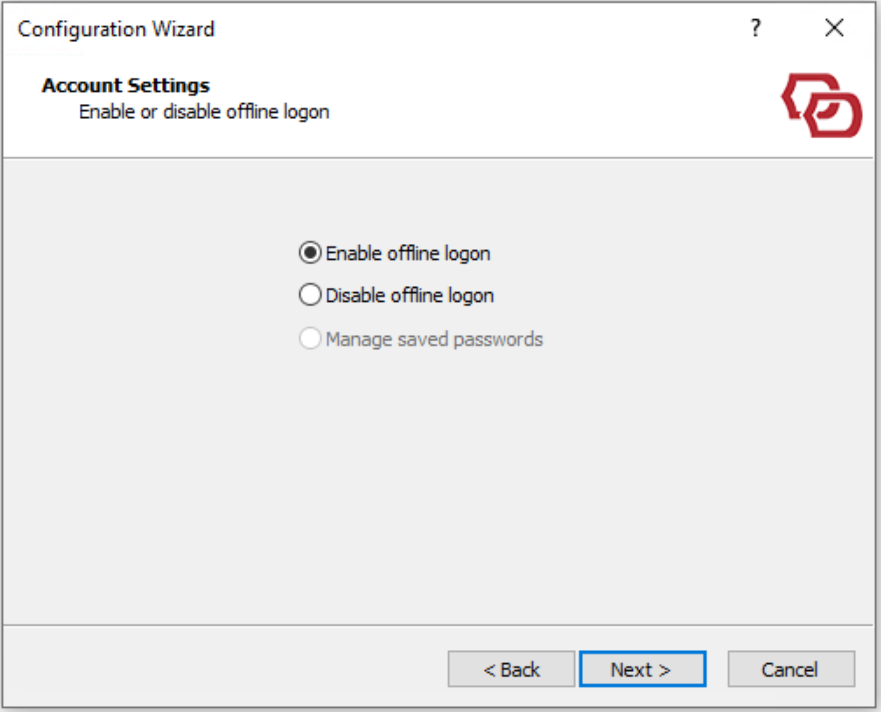Click the Account Settings heading
Image resolution: width=881 pixels, height=712 pixels.
pos(126,85)
